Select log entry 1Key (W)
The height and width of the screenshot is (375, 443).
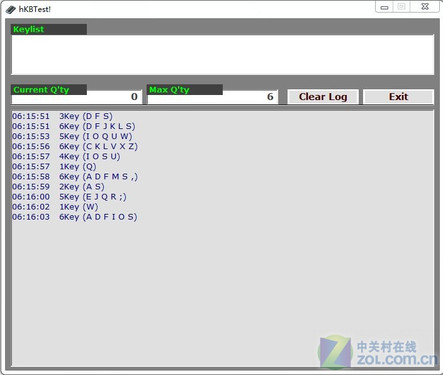tap(55, 207)
